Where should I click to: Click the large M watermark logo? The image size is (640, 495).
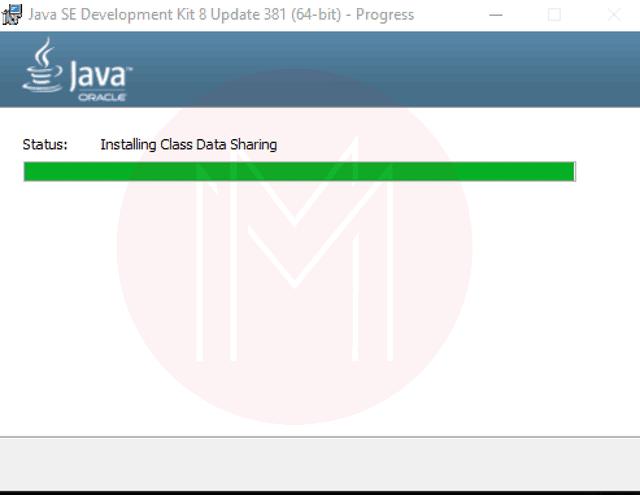(295, 247)
